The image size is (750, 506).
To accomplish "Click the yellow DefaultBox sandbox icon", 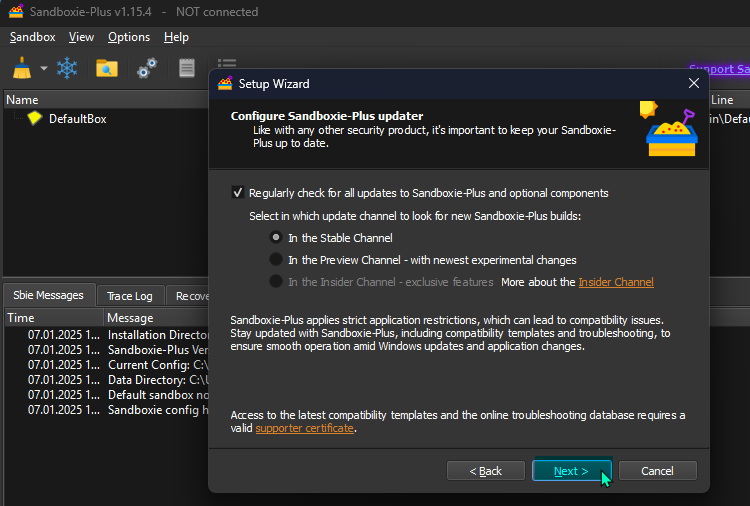I will click(34, 118).
